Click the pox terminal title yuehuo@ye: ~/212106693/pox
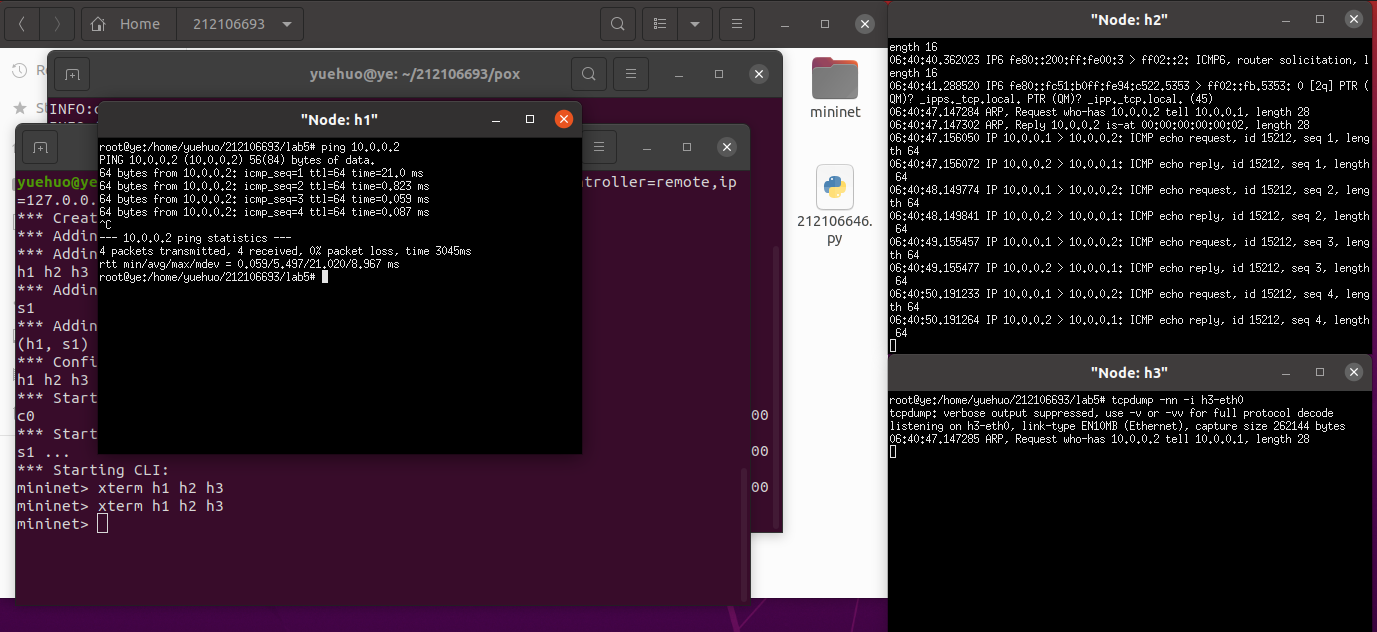Screen dimensions: 1377x632 click(414, 74)
